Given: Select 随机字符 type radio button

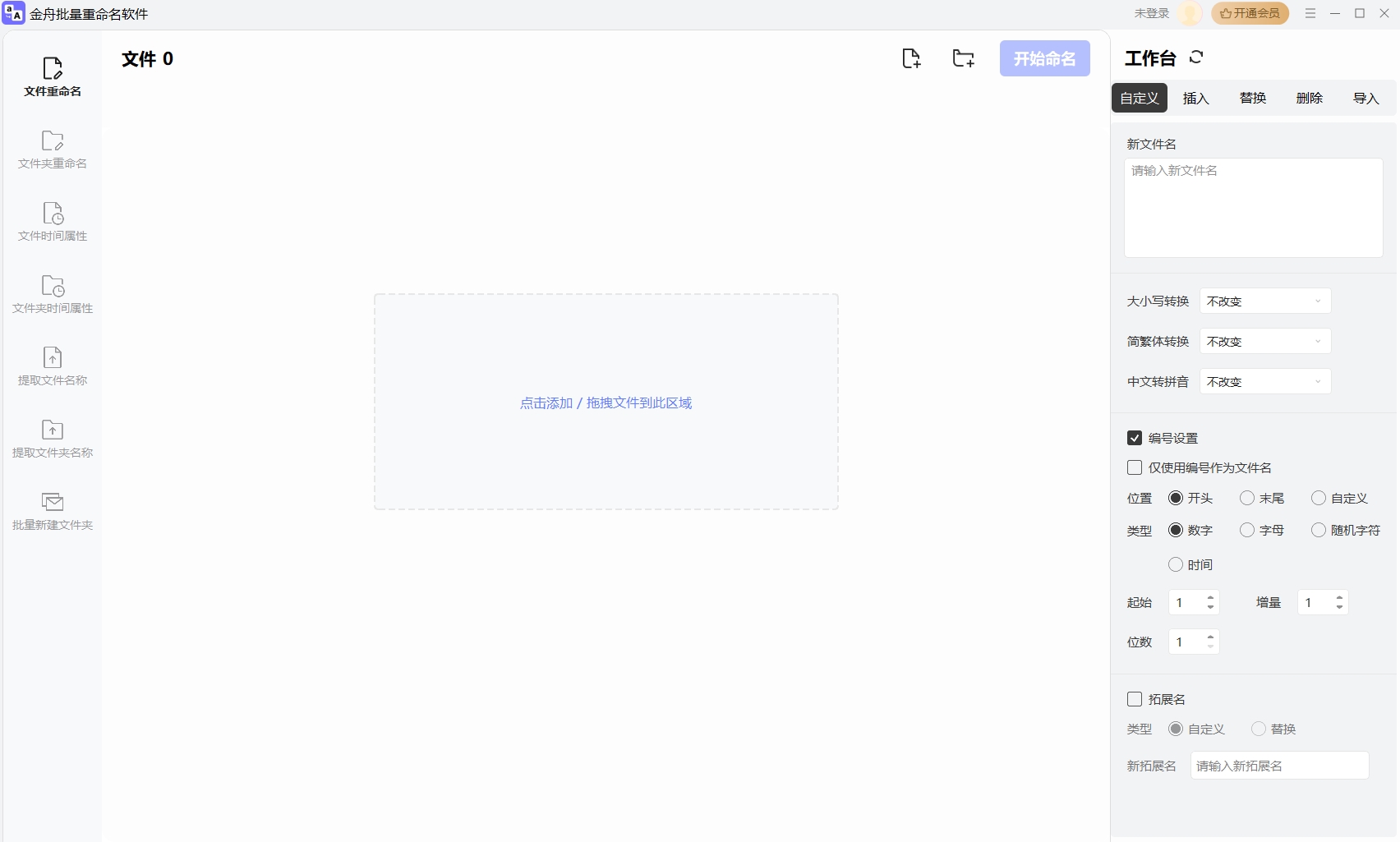Looking at the screenshot, I should (x=1319, y=530).
